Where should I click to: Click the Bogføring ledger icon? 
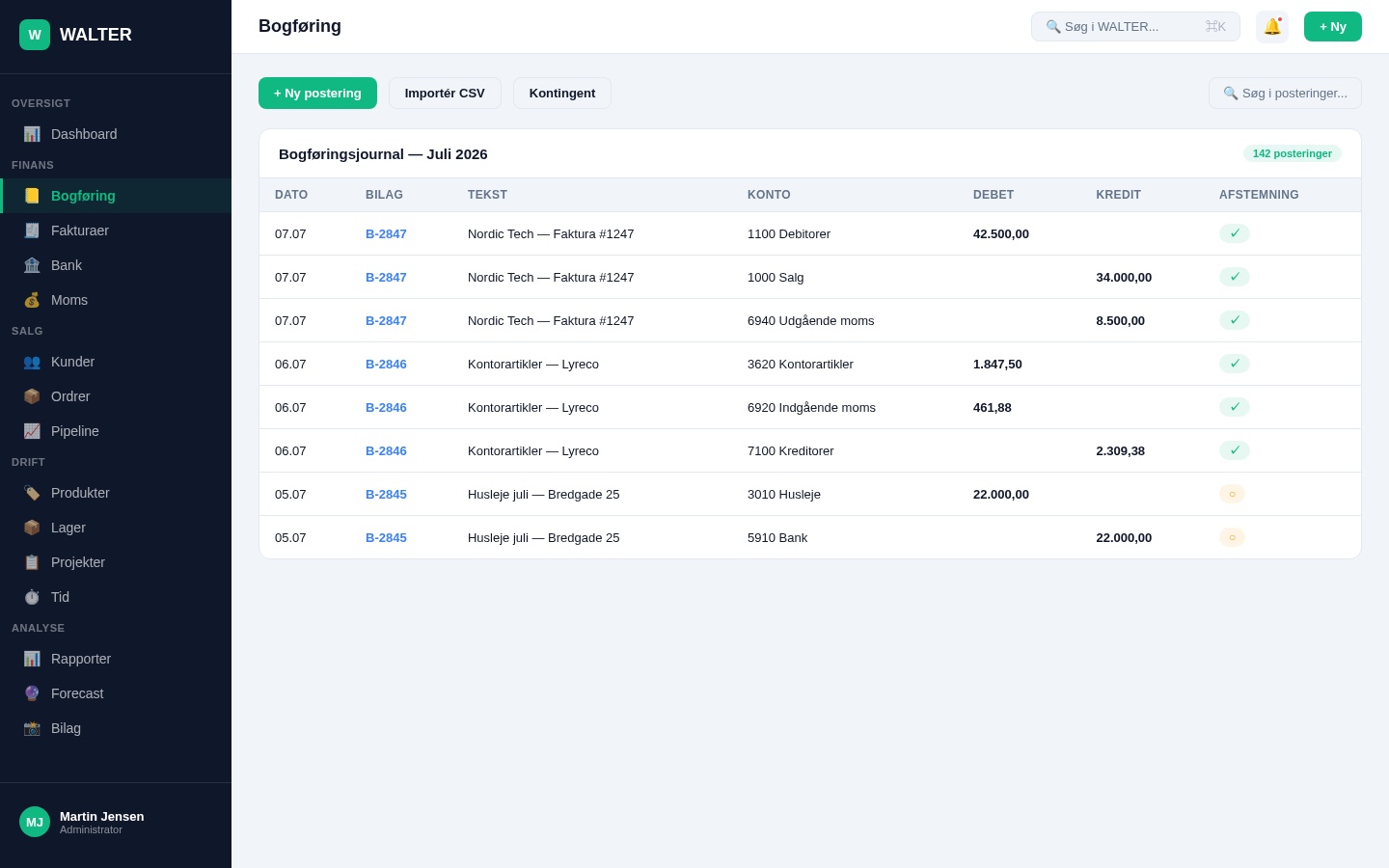coord(32,196)
